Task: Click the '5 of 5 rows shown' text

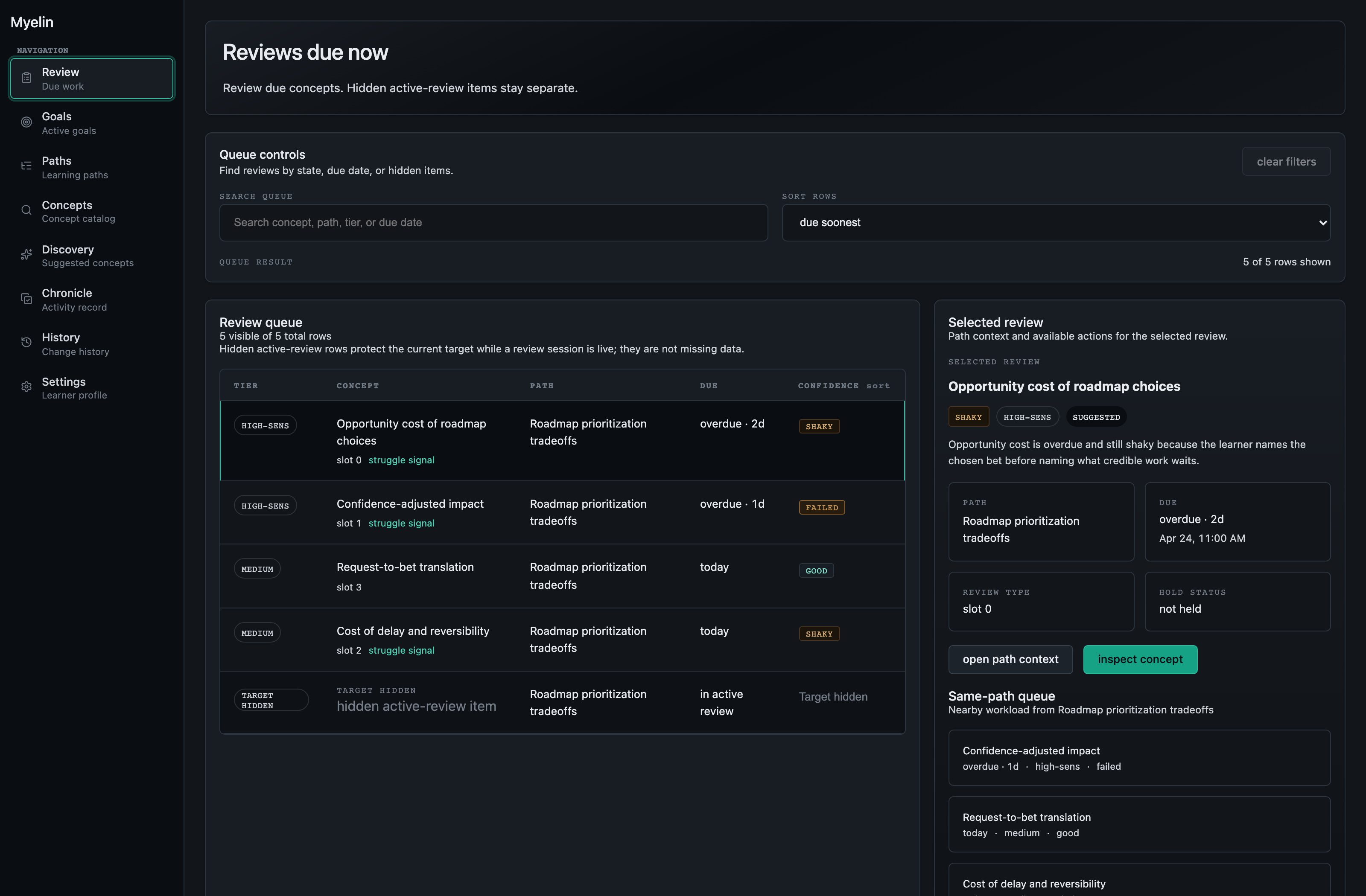Action: point(1286,262)
